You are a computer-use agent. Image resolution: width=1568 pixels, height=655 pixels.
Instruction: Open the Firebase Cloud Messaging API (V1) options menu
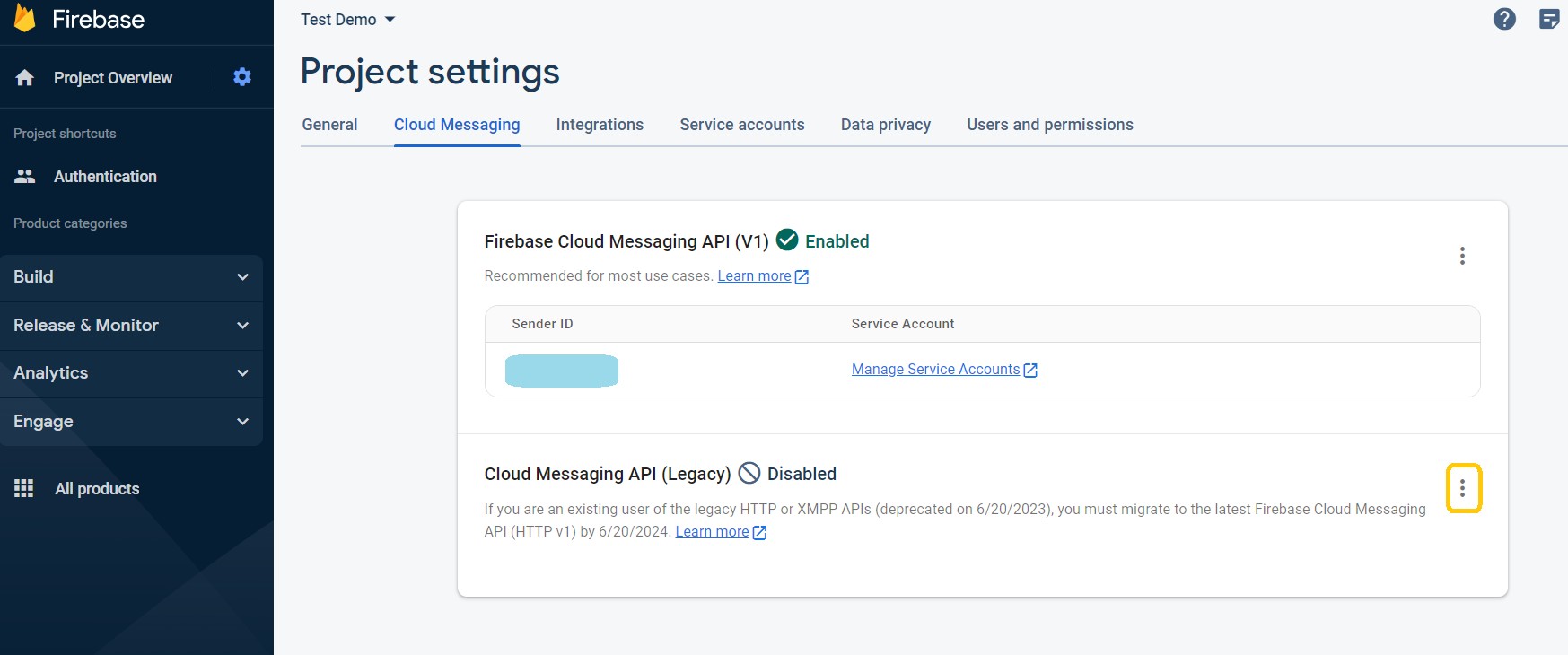point(1462,256)
